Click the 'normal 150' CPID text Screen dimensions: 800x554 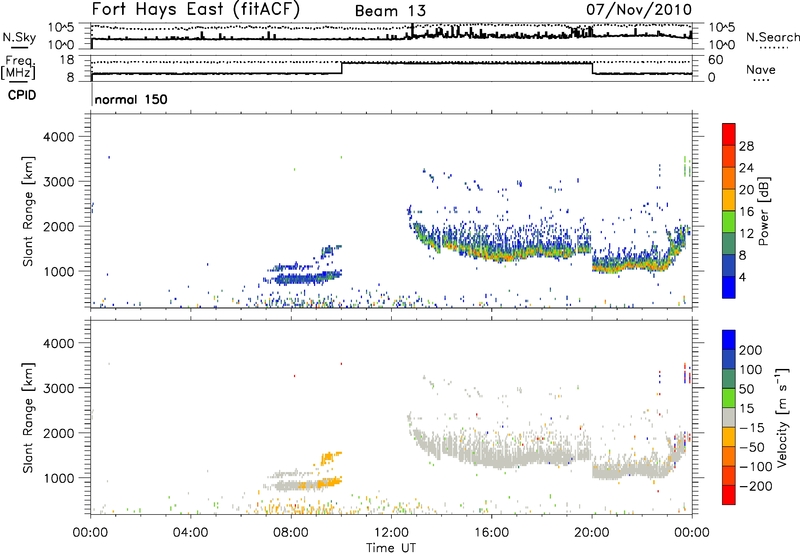[x=131, y=99]
